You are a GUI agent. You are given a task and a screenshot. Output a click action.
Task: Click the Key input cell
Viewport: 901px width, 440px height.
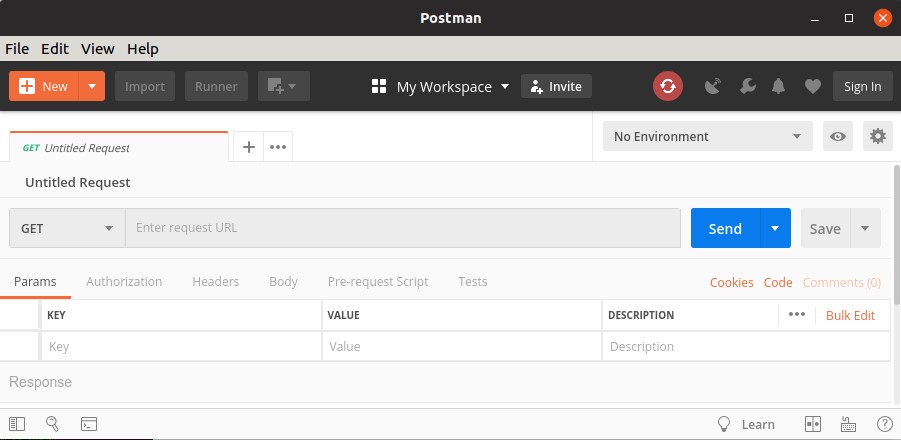pos(181,346)
